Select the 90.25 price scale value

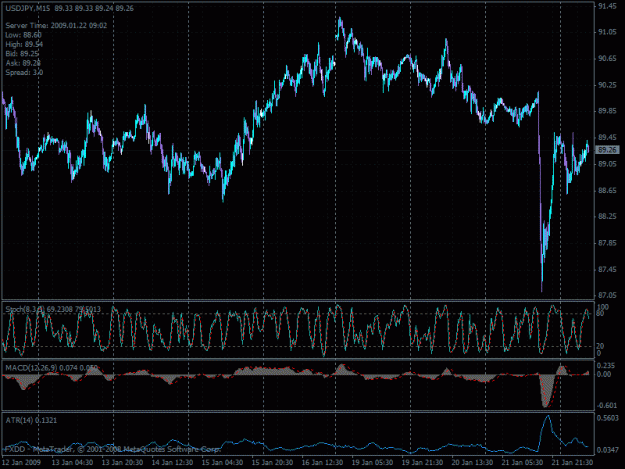pos(607,85)
